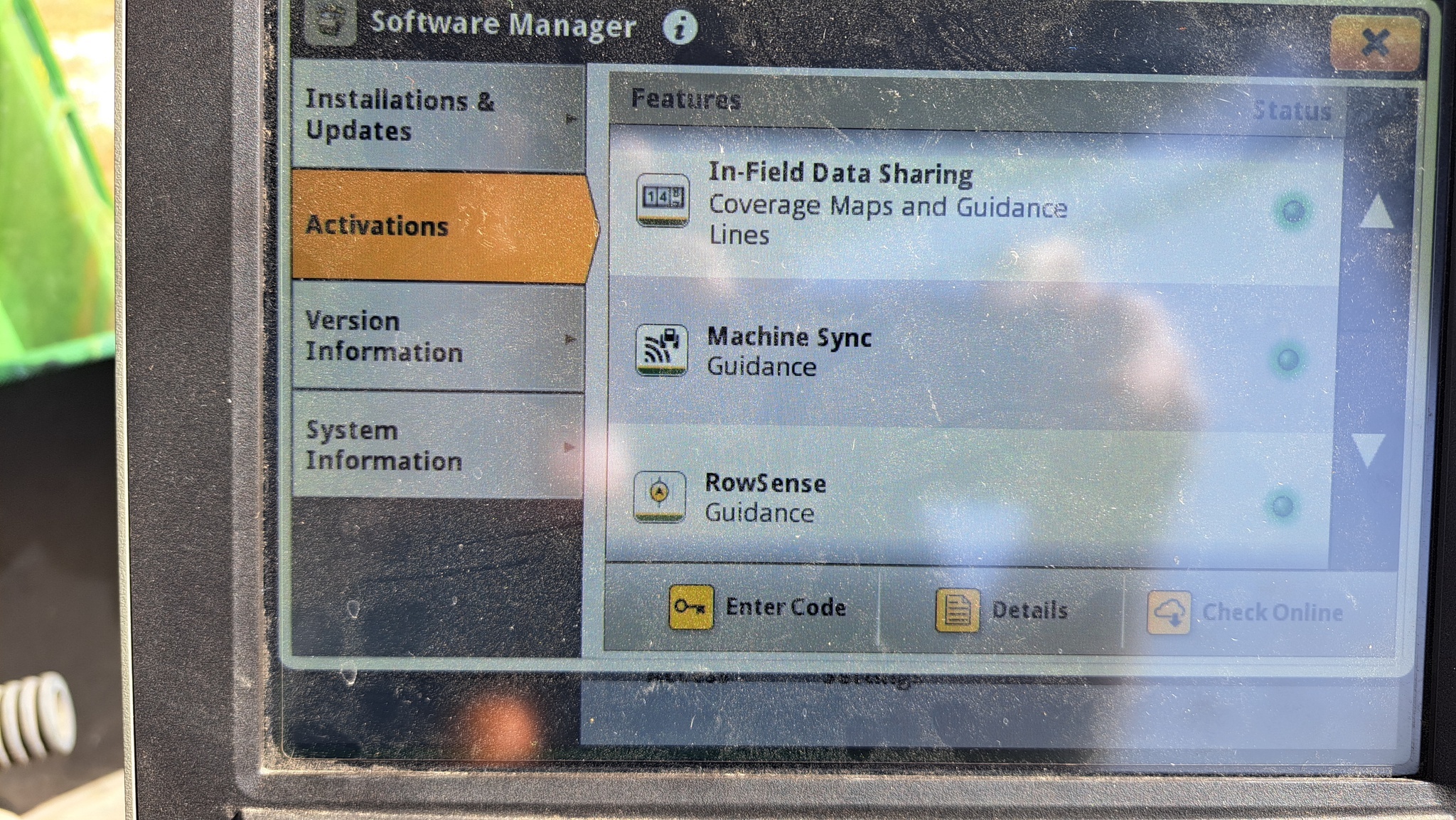Screen dimensions: 1456x820
Task: Expand Installations & Updates arrow
Action: [x=572, y=119]
